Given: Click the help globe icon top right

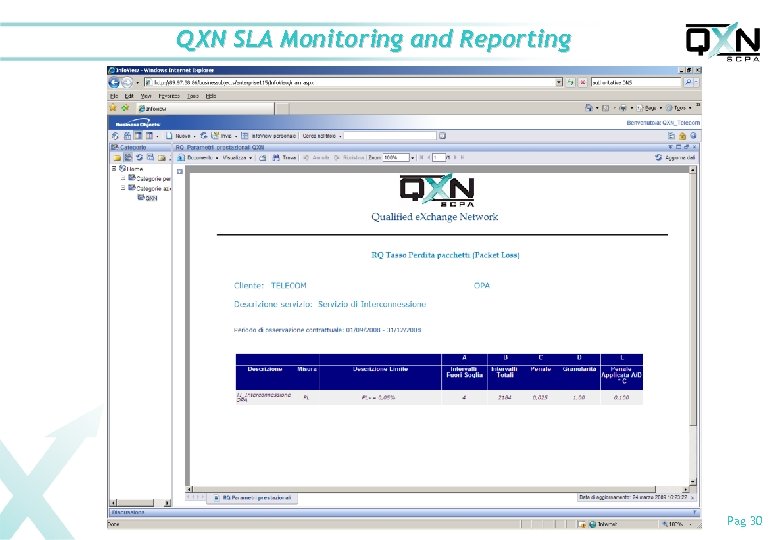Looking at the screenshot, I should [x=693, y=136].
